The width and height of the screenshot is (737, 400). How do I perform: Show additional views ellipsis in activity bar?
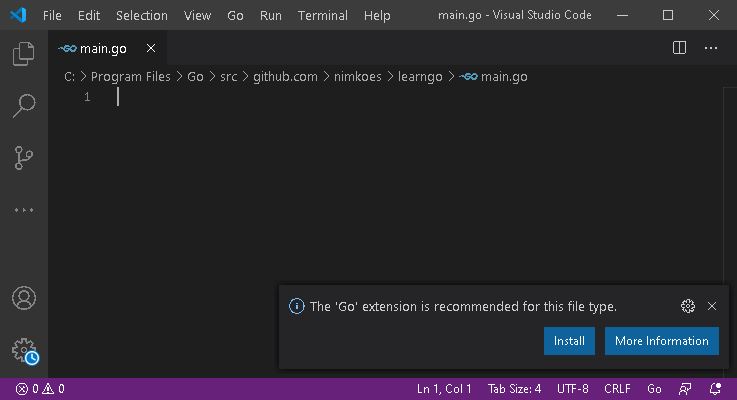[x=24, y=210]
